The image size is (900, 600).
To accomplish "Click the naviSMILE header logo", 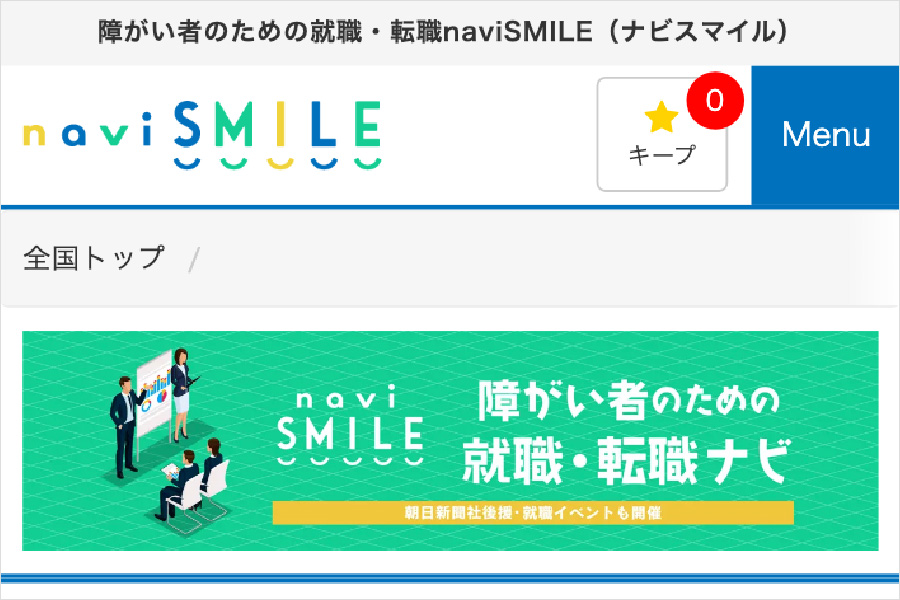I will [x=202, y=136].
